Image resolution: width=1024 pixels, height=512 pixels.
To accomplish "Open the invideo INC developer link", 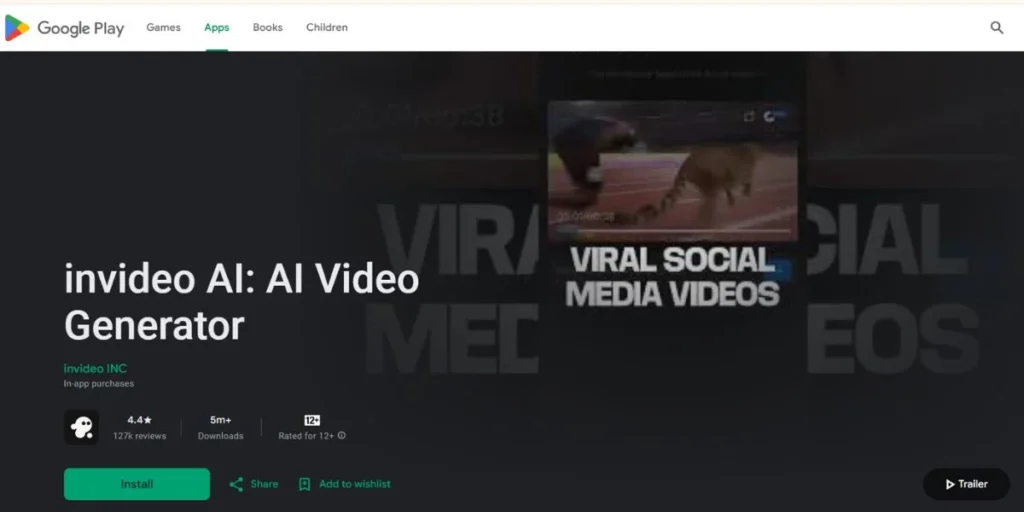I will (x=95, y=368).
